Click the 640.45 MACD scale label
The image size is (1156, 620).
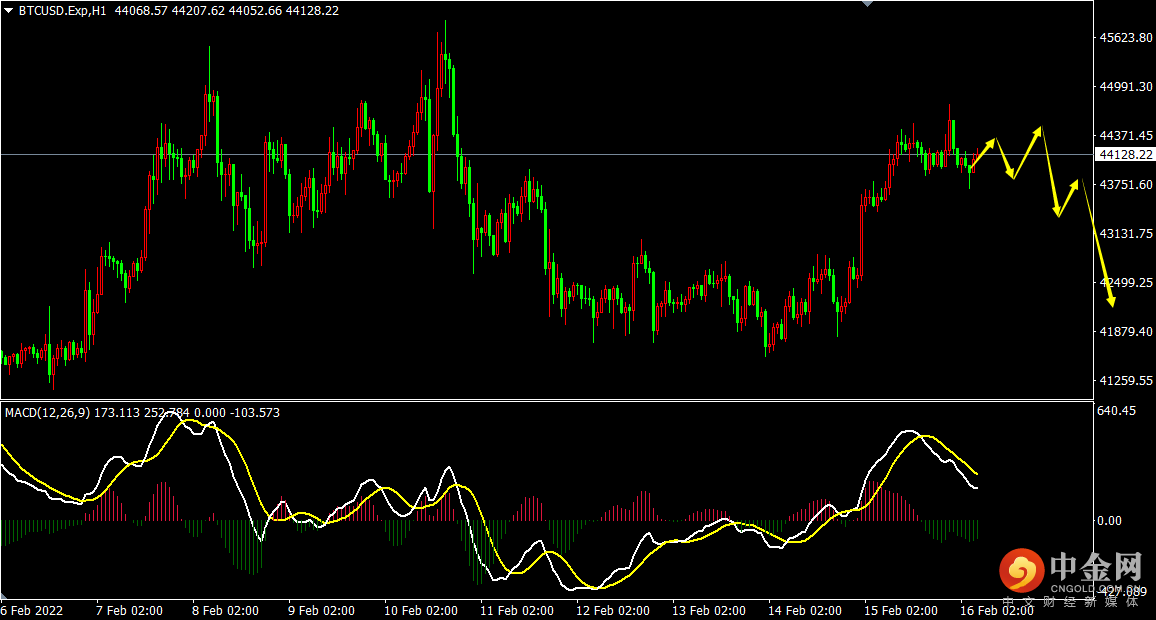click(1116, 411)
